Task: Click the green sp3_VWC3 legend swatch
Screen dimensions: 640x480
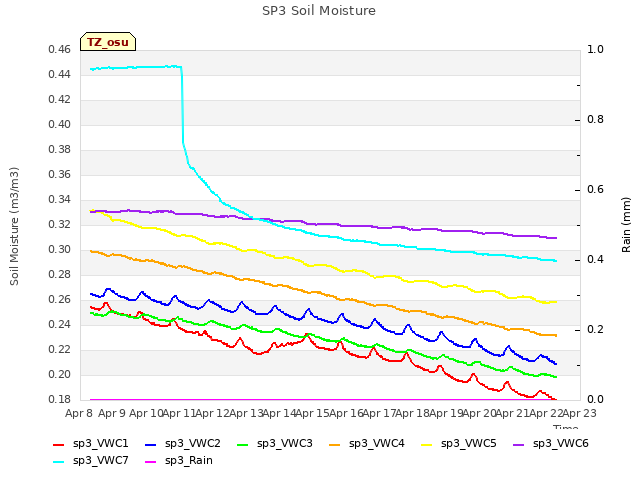Action: [x=243, y=445]
